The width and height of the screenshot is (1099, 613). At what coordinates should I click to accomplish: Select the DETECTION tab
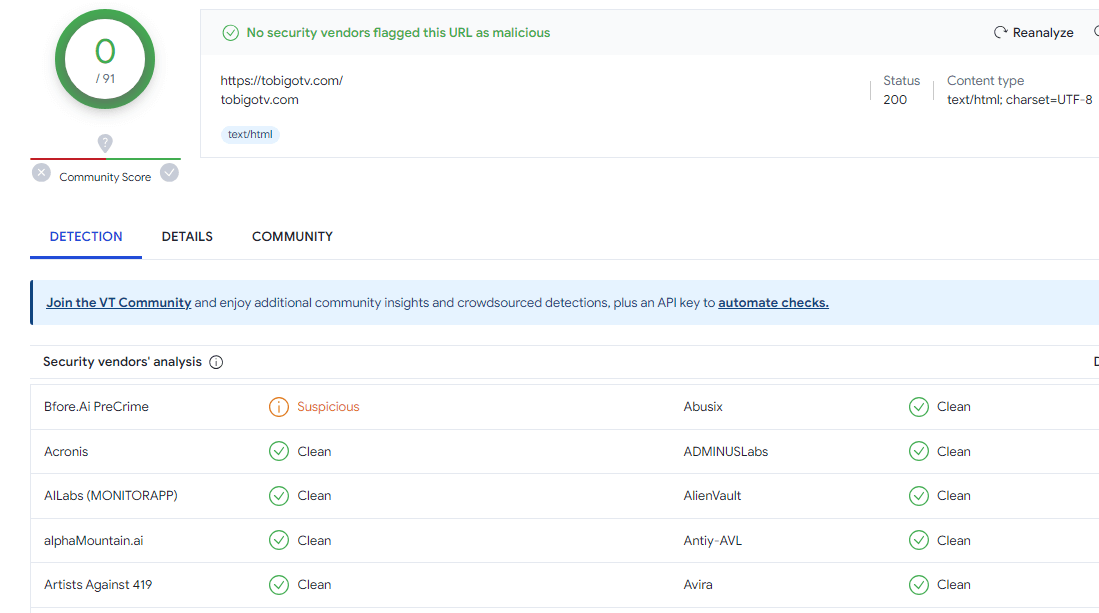(86, 237)
